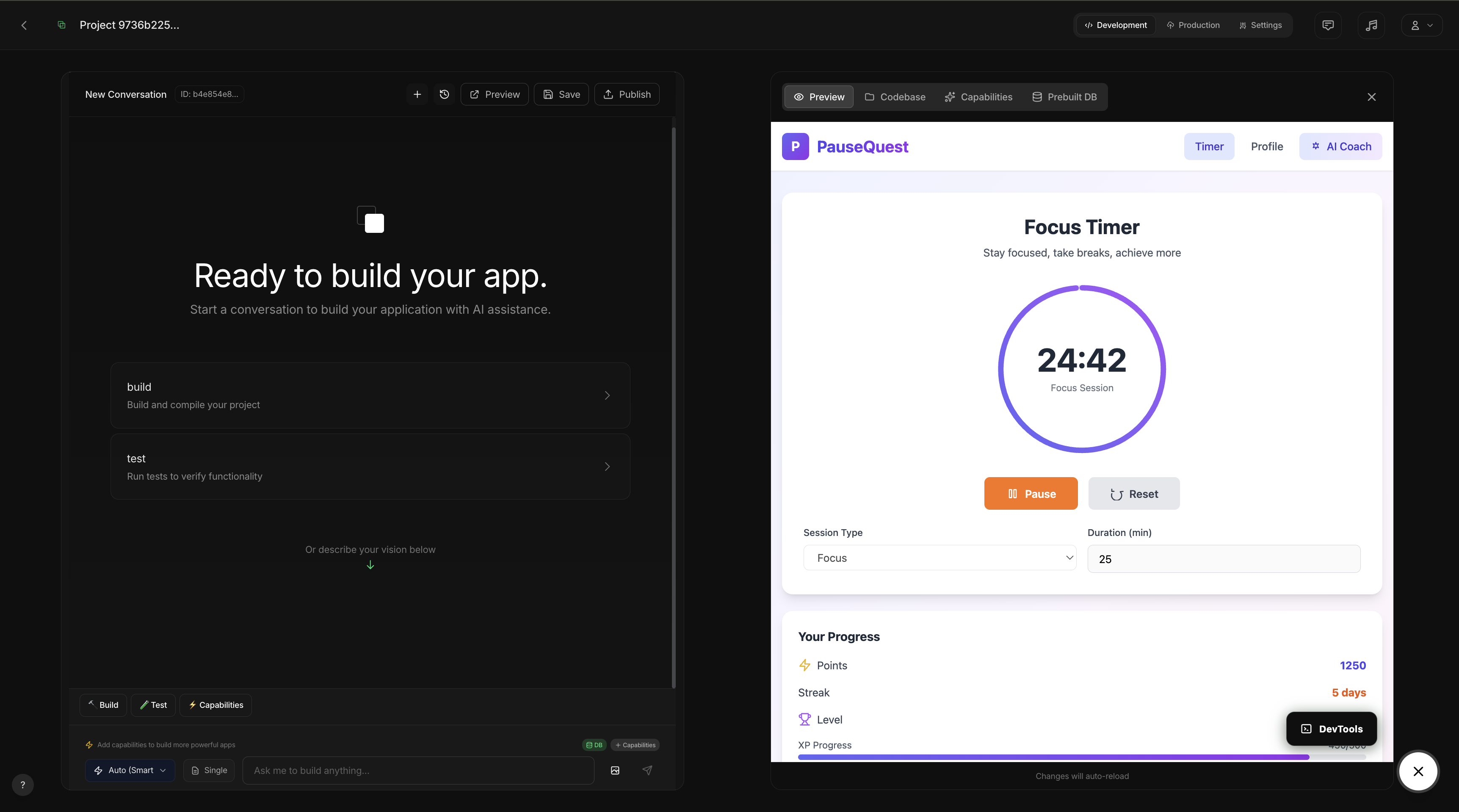The image size is (1459, 812).
Task: Click the DB badge above the prompt box
Action: pos(594,745)
